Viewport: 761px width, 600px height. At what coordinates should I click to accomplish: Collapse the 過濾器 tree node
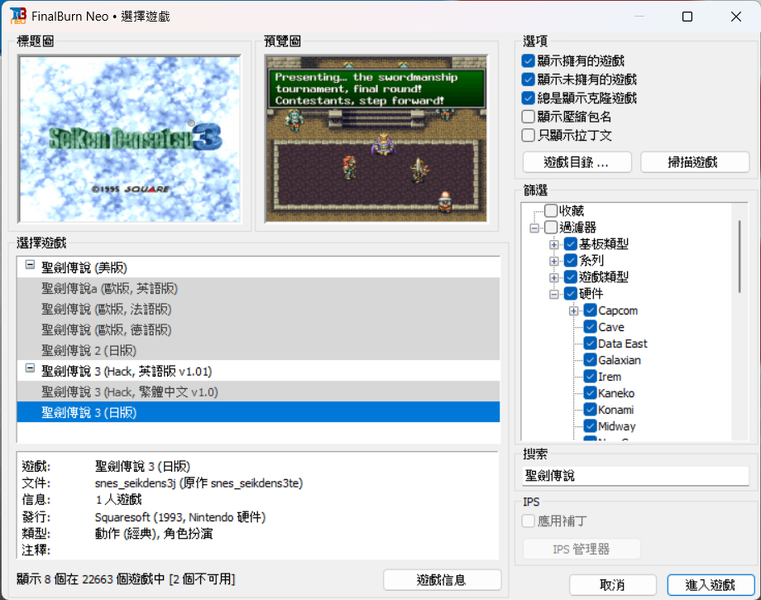point(534,228)
